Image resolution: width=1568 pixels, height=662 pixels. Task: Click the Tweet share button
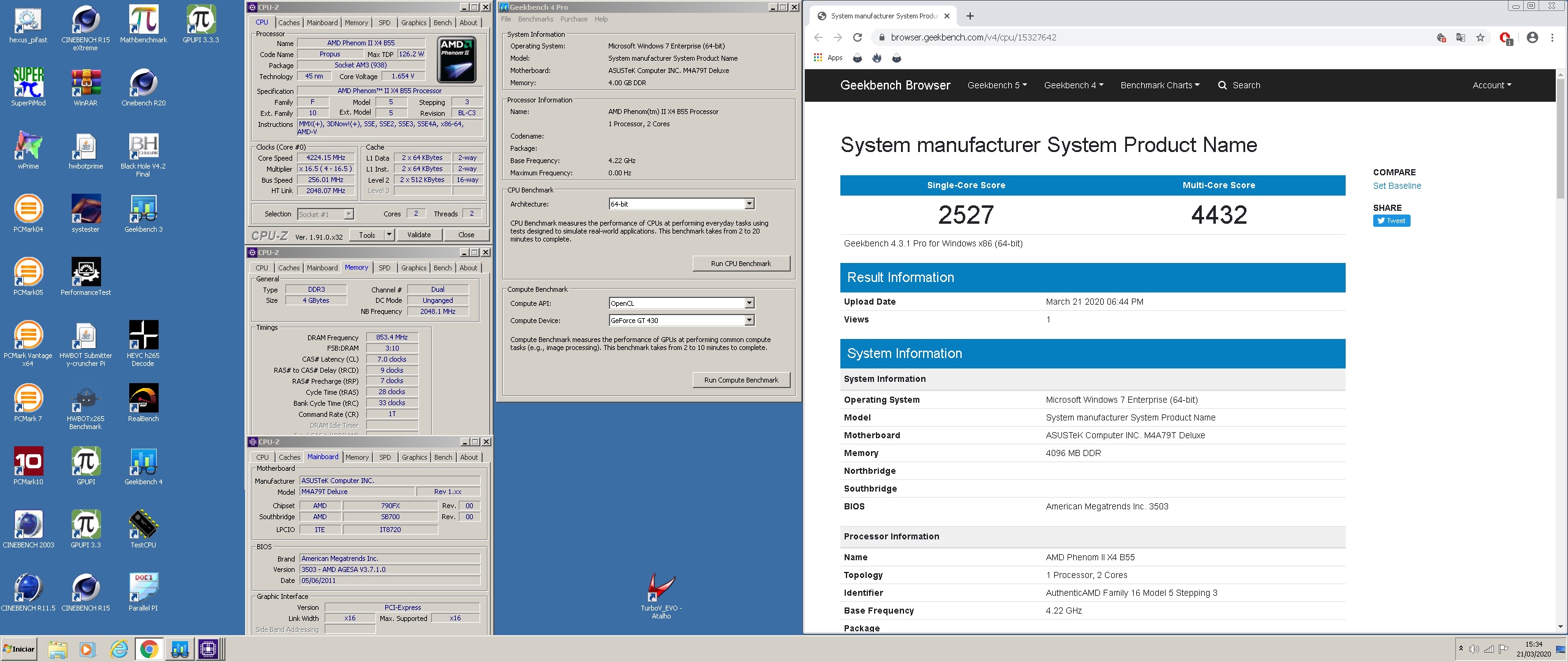[x=1392, y=221]
